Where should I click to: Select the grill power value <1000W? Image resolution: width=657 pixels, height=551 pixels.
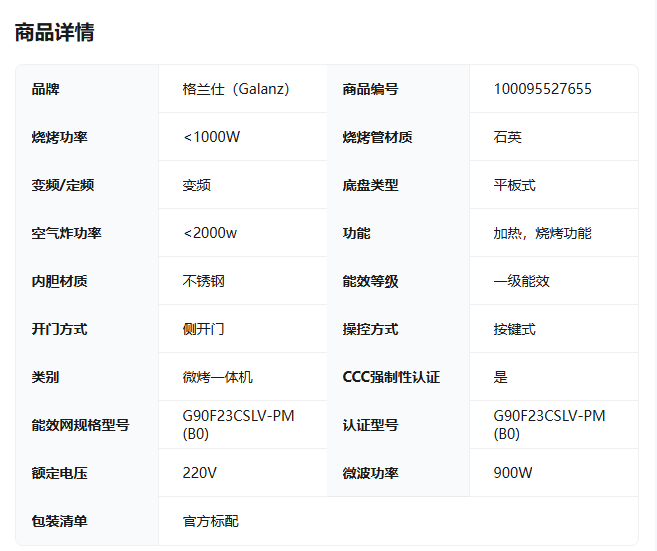tap(211, 137)
